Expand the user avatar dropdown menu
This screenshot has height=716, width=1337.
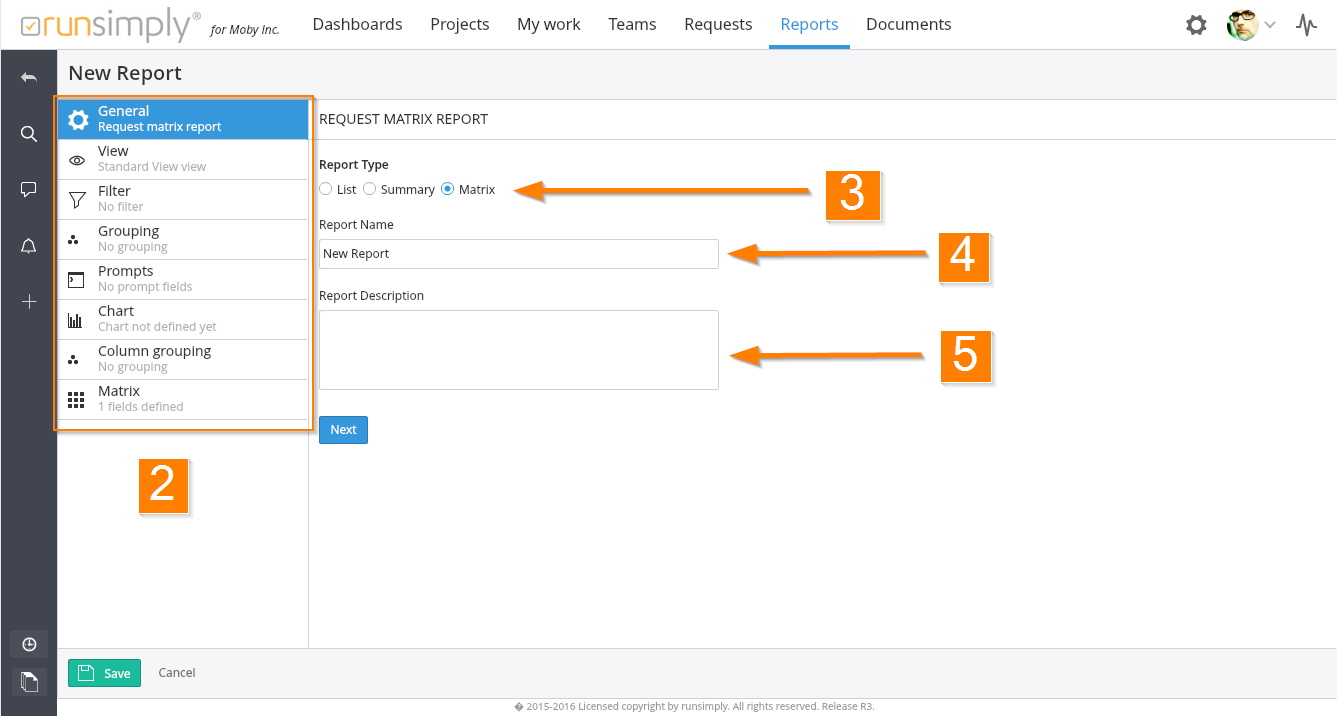[x=1251, y=25]
